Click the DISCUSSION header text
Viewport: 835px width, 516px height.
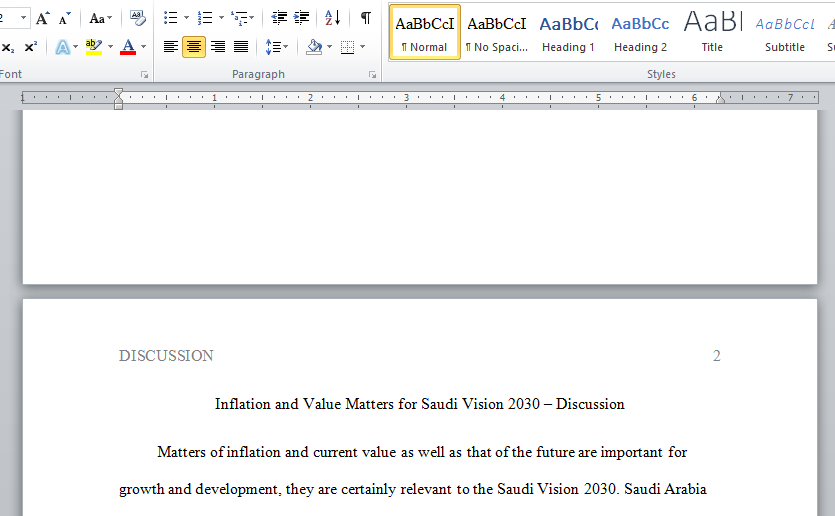pos(166,356)
